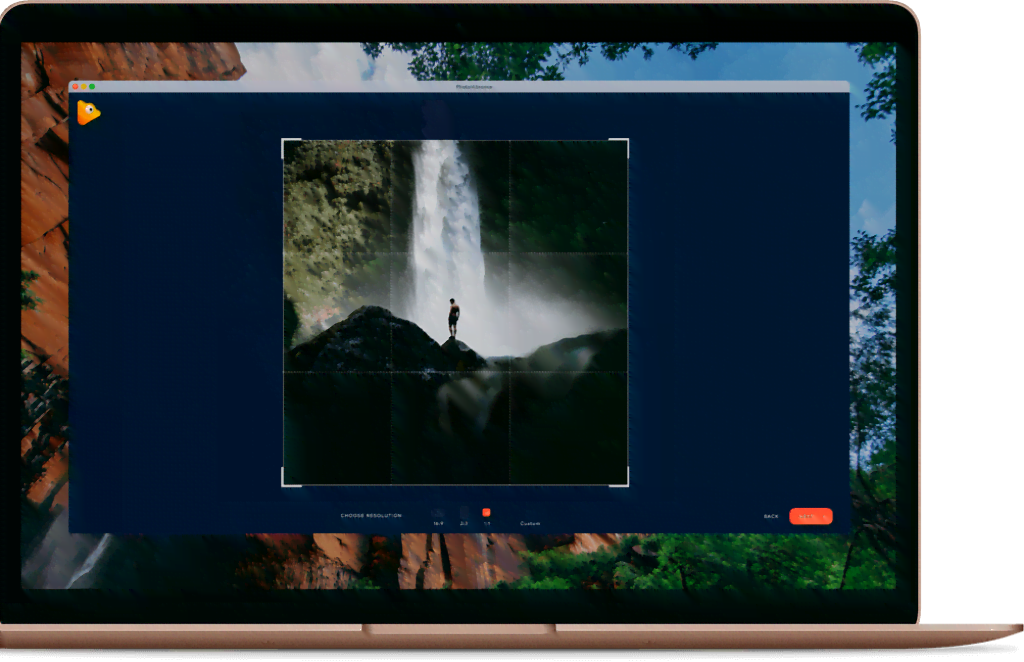Minimize the app window

click(83, 86)
